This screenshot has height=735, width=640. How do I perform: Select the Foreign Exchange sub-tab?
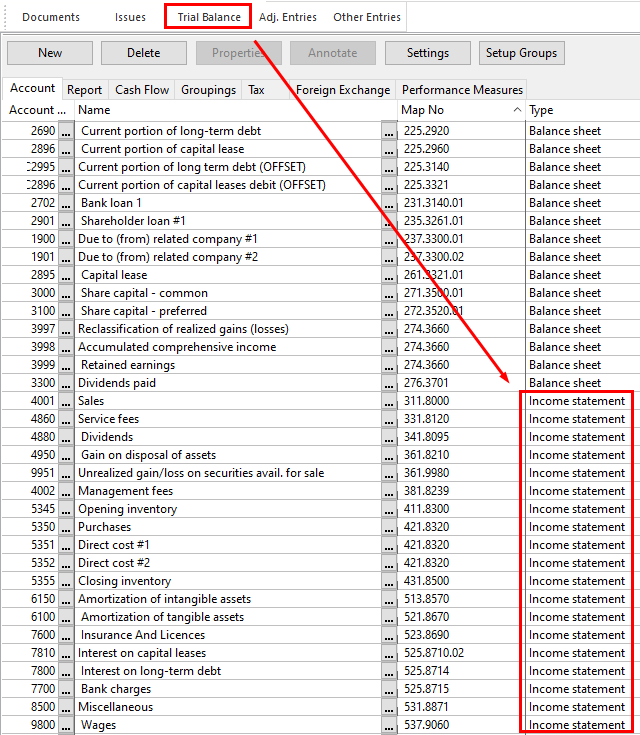pyautogui.click(x=343, y=90)
